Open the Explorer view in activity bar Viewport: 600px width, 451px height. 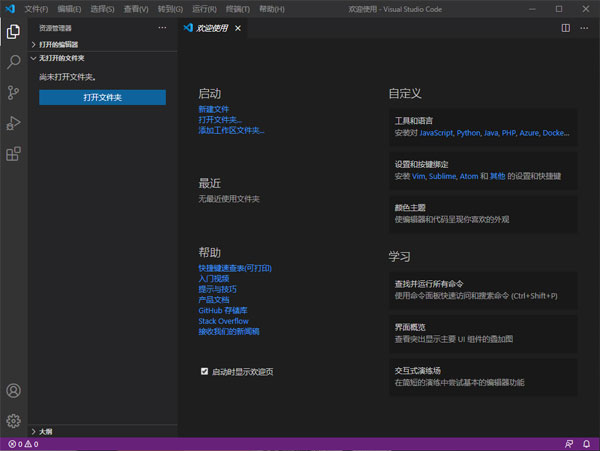coord(13,31)
